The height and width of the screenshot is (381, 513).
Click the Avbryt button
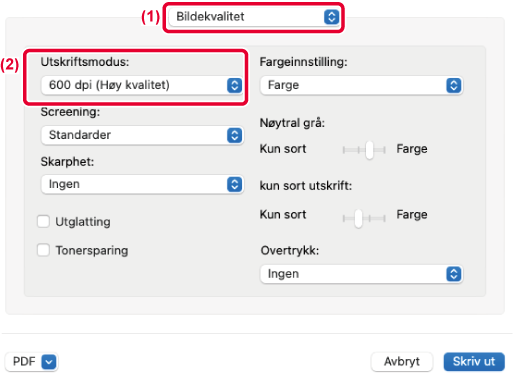402,362
